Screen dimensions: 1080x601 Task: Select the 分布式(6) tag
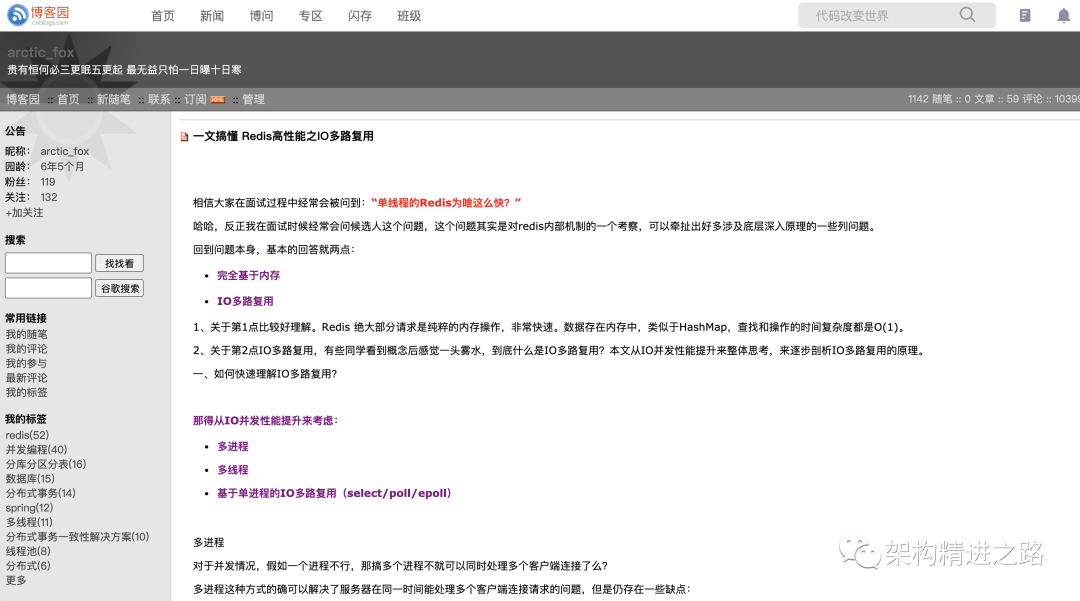pyautogui.click(x=28, y=565)
